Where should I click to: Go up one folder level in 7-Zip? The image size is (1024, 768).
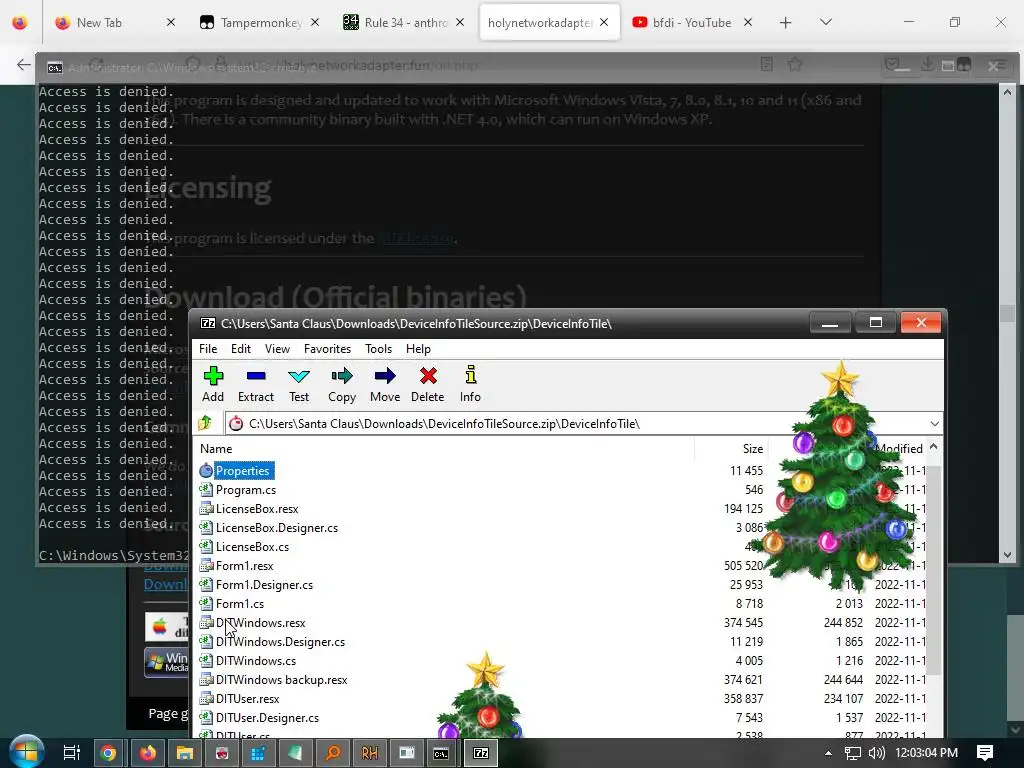(x=206, y=423)
